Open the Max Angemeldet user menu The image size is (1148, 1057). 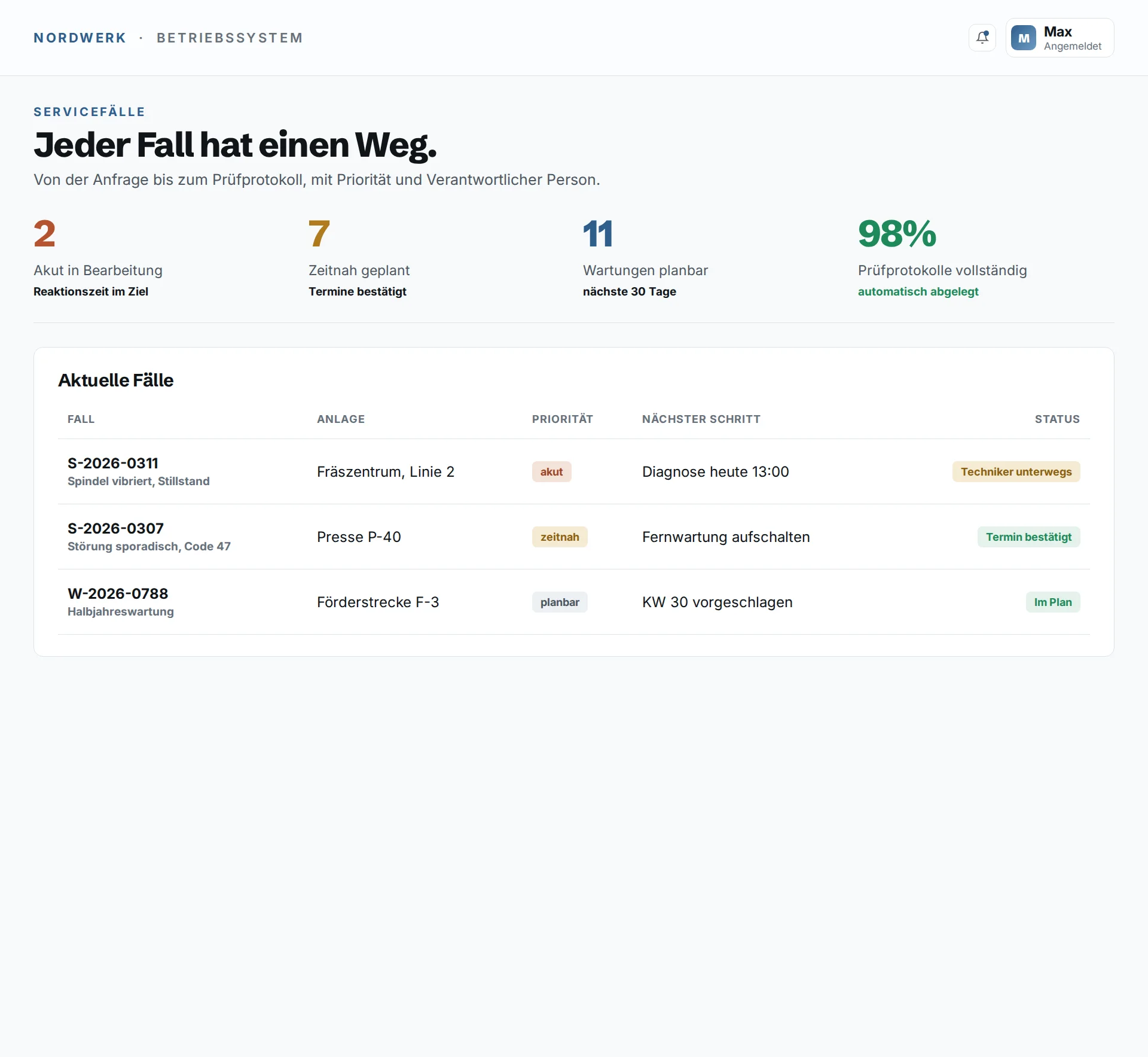(1060, 38)
